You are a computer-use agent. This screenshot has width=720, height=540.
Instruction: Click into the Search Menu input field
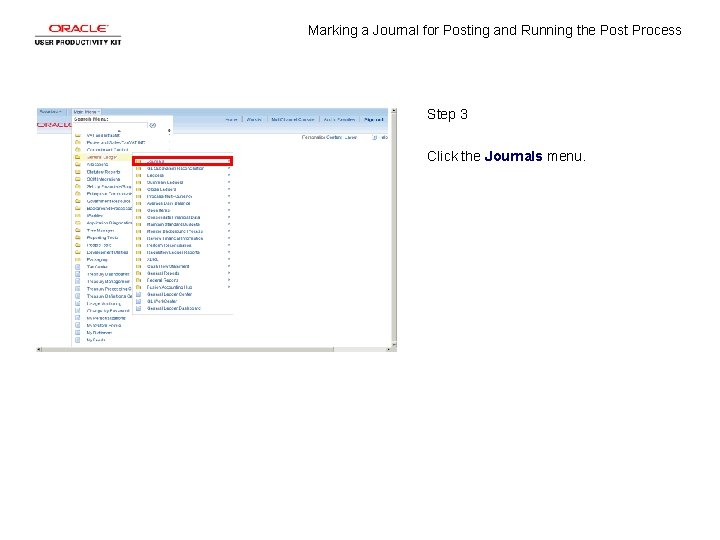tap(111, 125)
